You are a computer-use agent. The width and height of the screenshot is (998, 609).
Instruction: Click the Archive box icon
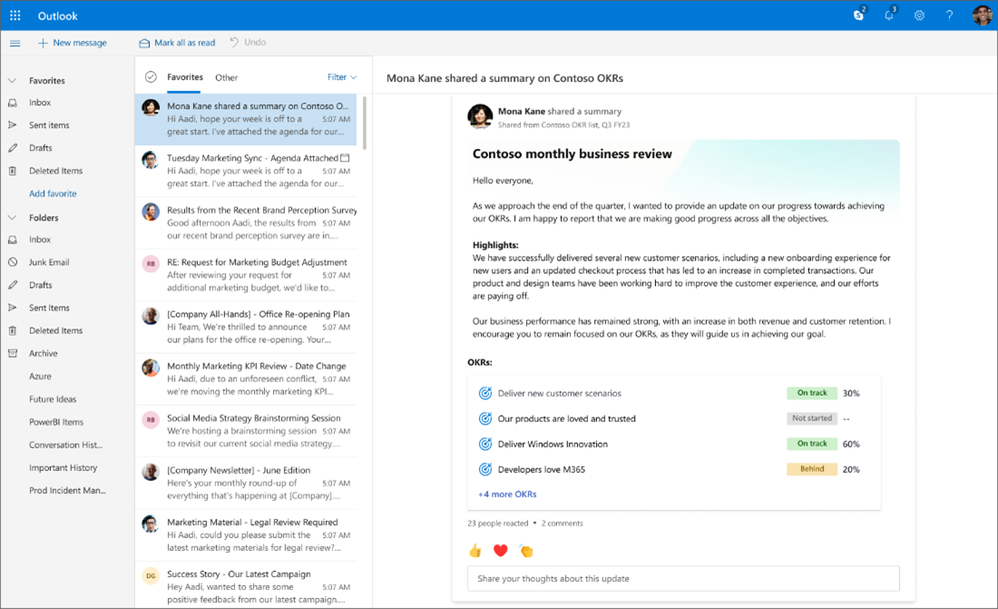point(12,353)
